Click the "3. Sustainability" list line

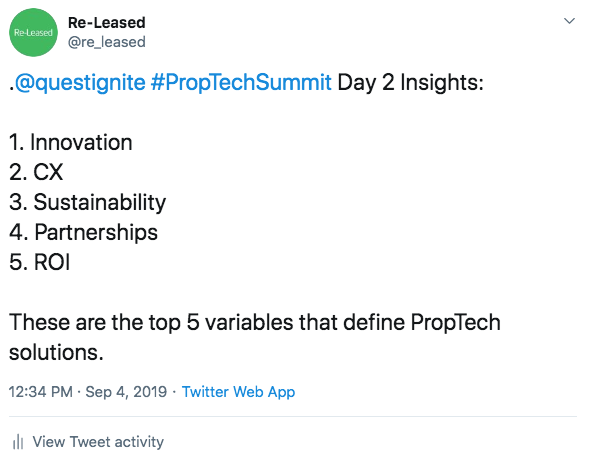coord(87,202)
